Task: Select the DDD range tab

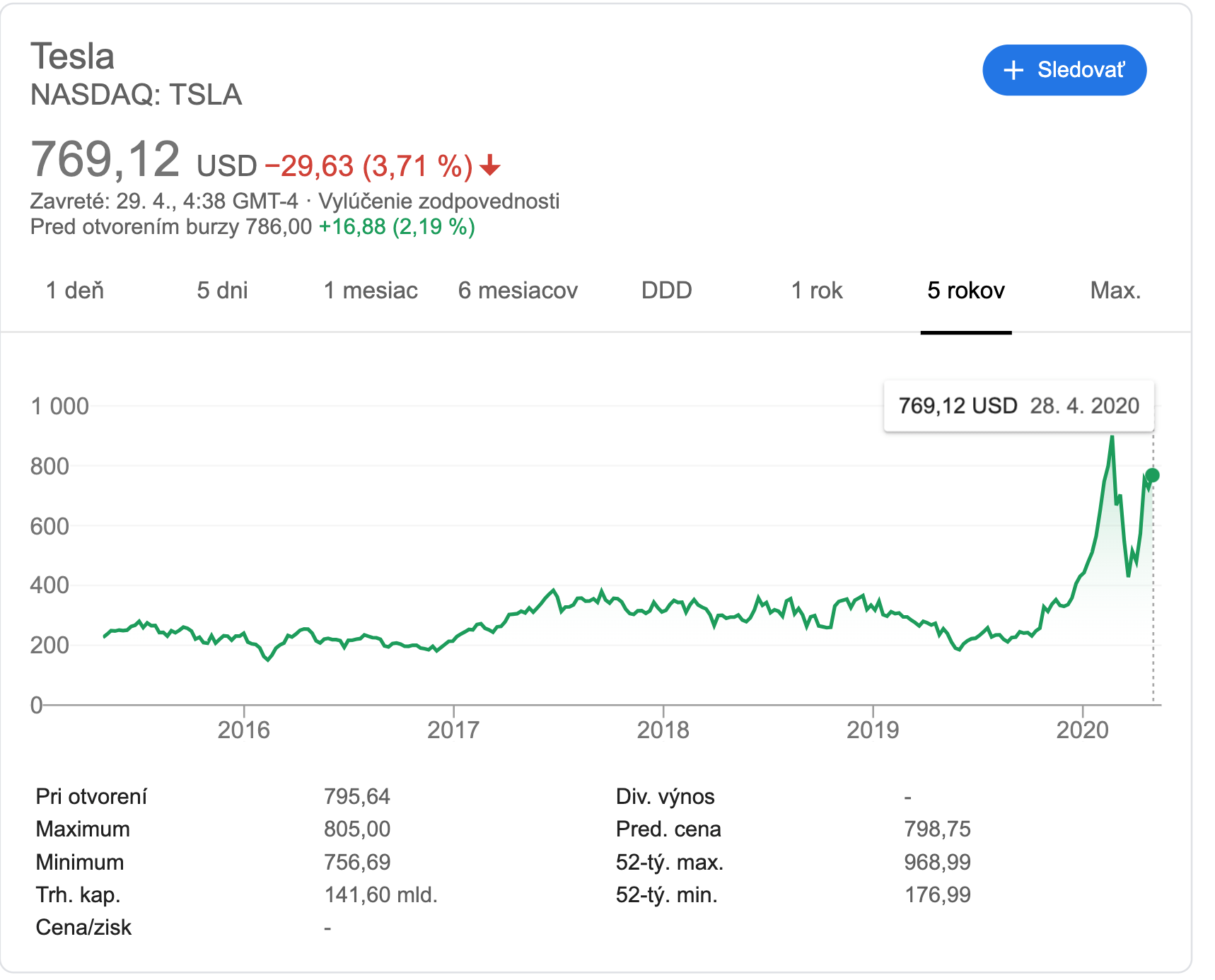Action: [x=666, y=291]
